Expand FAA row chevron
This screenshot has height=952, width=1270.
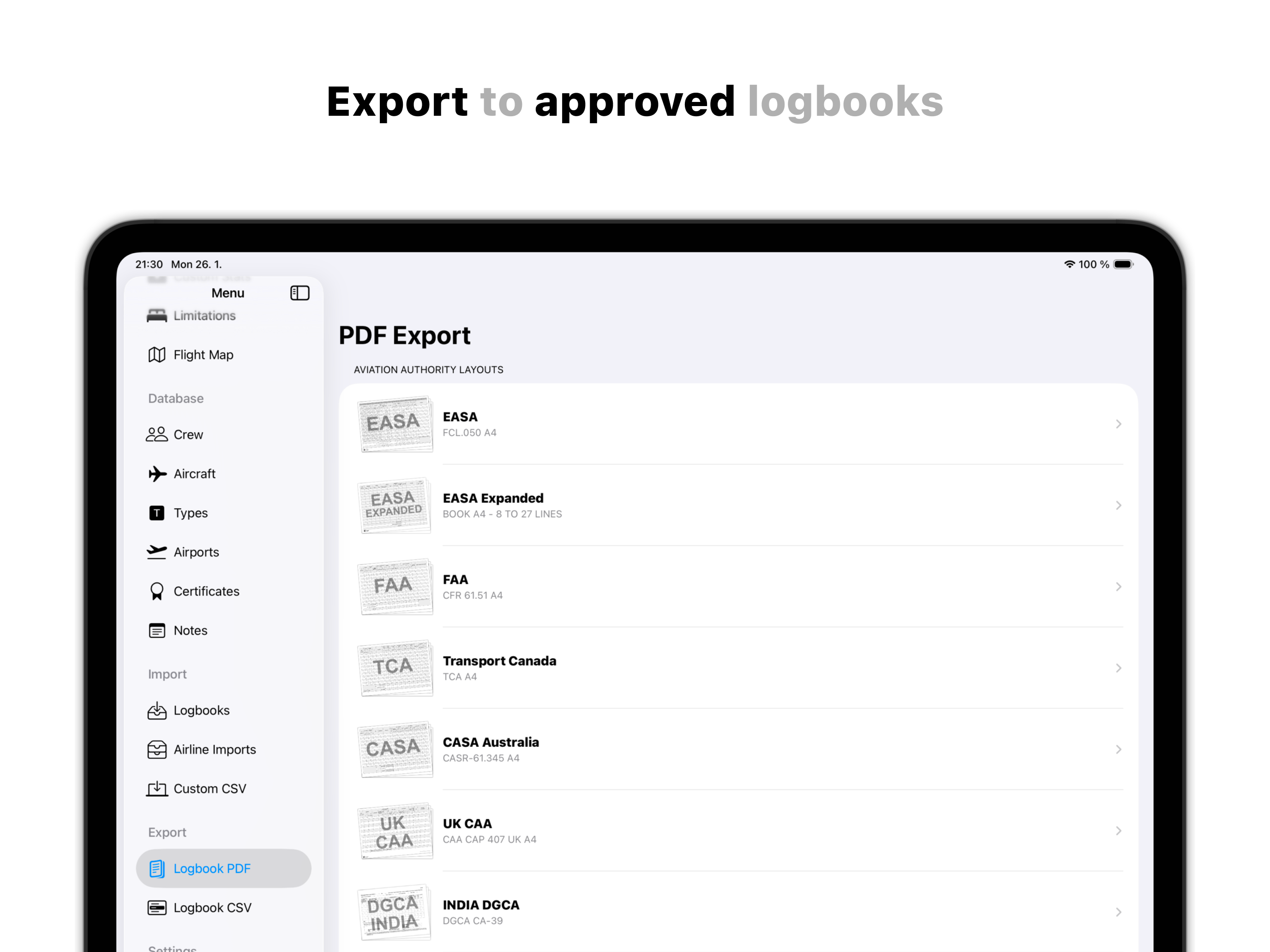click(x=1118, y=586)
